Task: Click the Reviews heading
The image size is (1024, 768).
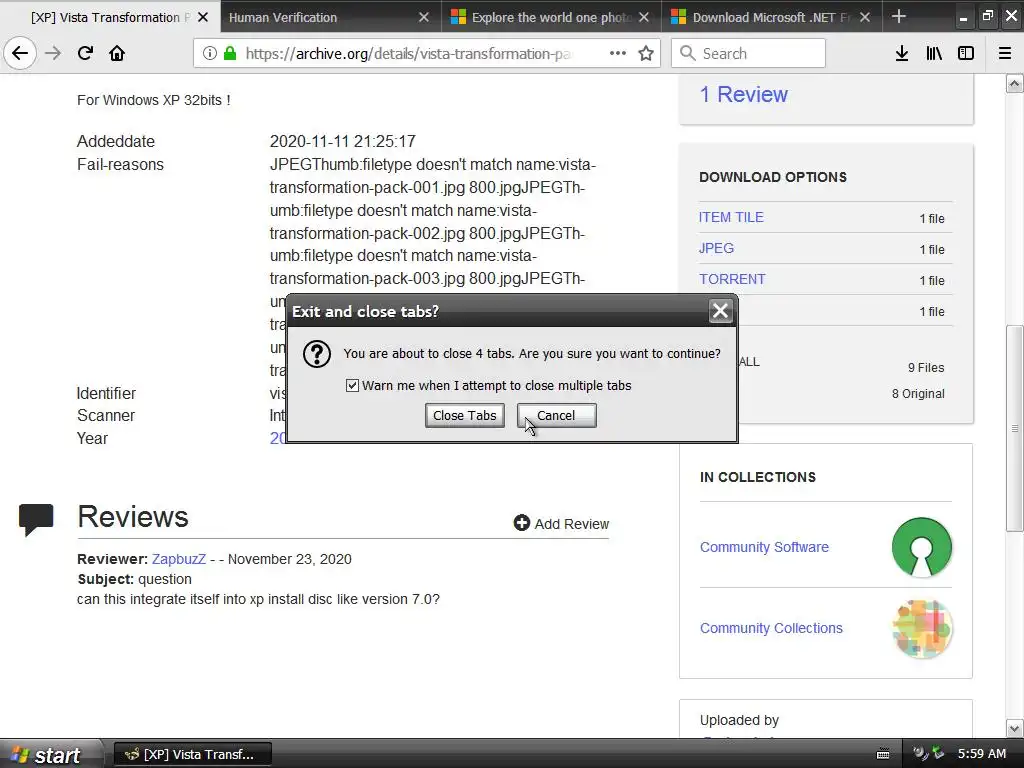Action: pos(133,517)
